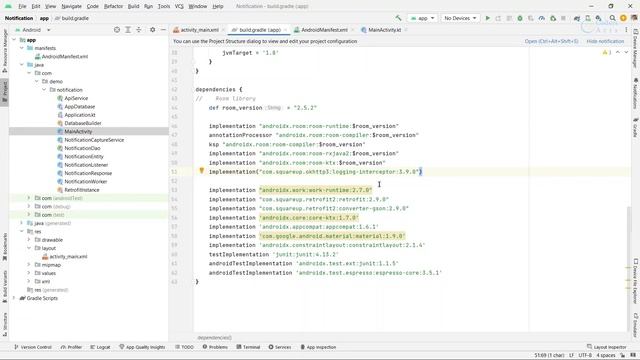This screenshot has height=360, width=640.
Task: Open editor tabs more options menu
Action: click(x=626, y=30)
